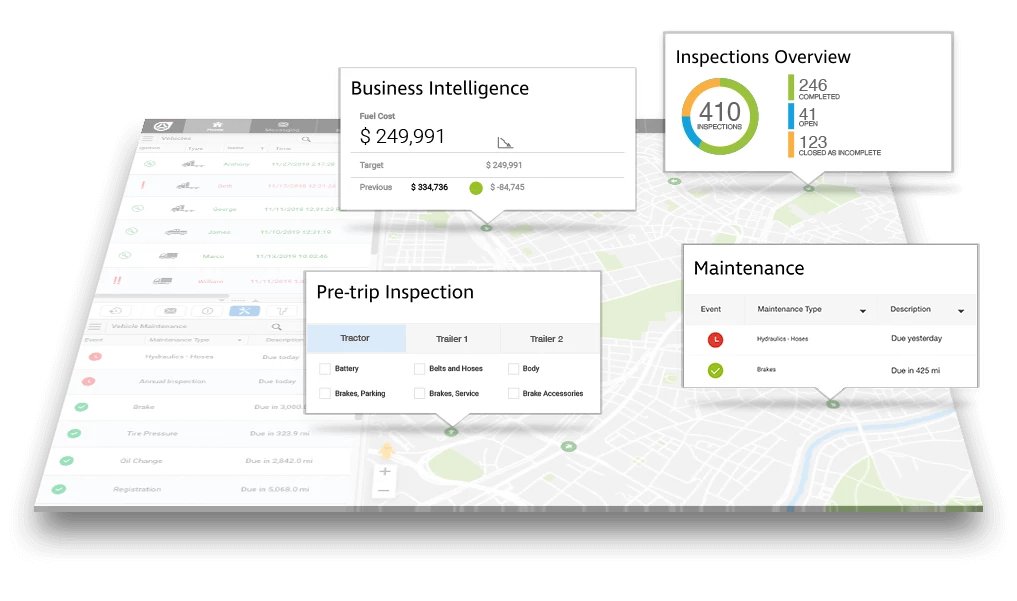Click the green check icon for Tire Pressure

coord(74,433)
